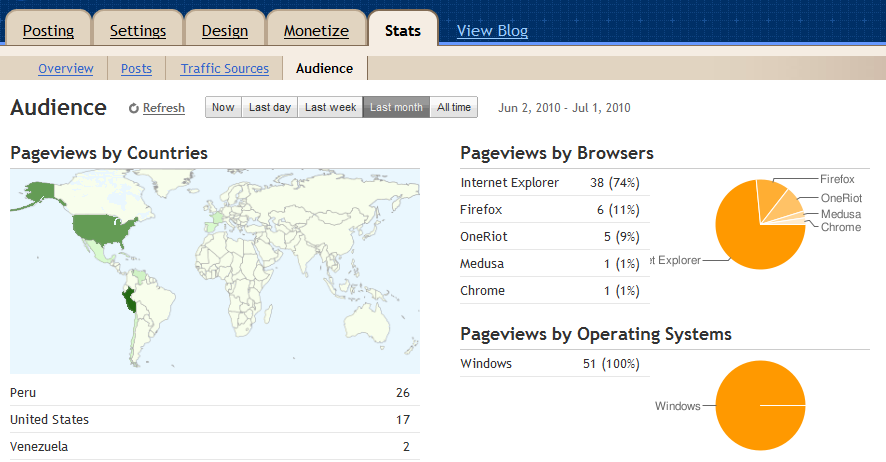This screenshot has height=462, width=886.
Task: Click the United States on the map
Action: click(103, 229)
